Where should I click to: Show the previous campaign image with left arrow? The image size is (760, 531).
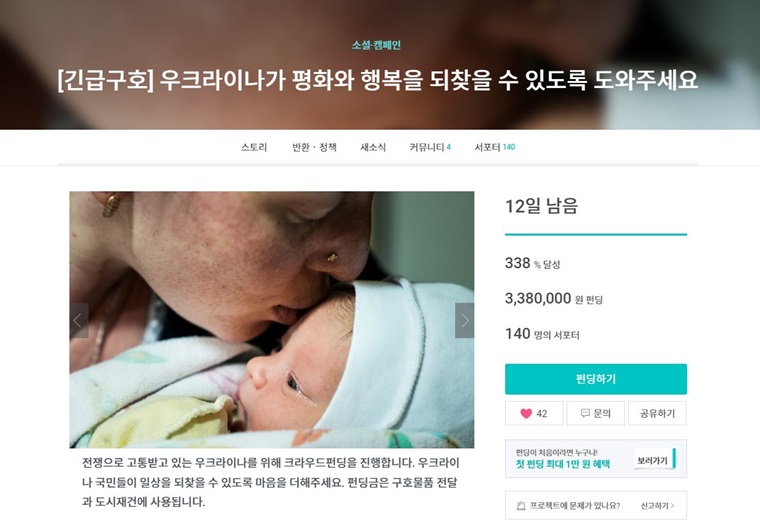click(79, 320)
